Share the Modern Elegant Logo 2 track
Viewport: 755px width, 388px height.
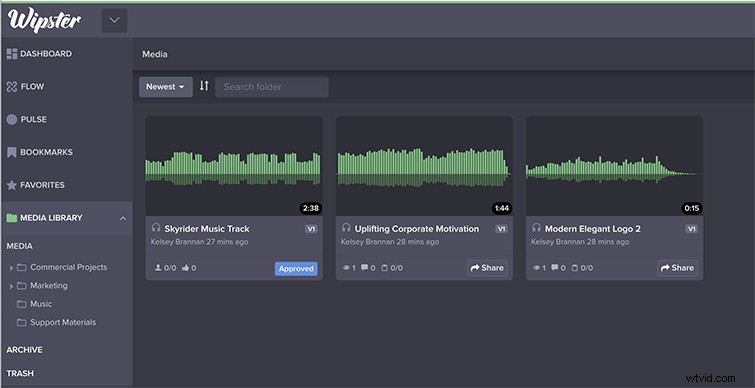[677, 268]
